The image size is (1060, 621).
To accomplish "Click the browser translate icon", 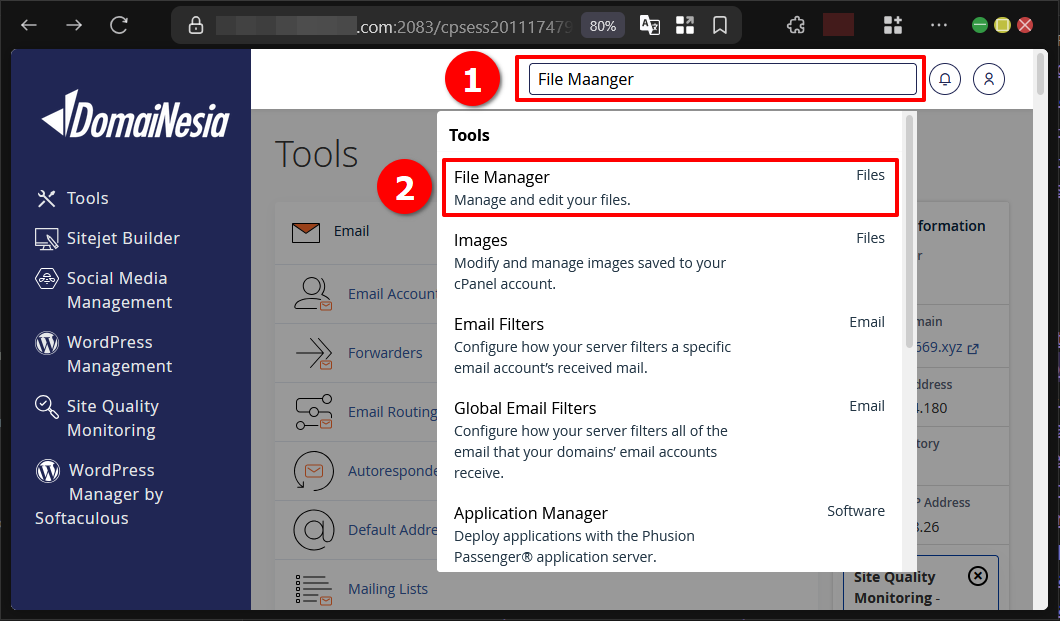I will [x=649, y=24].
